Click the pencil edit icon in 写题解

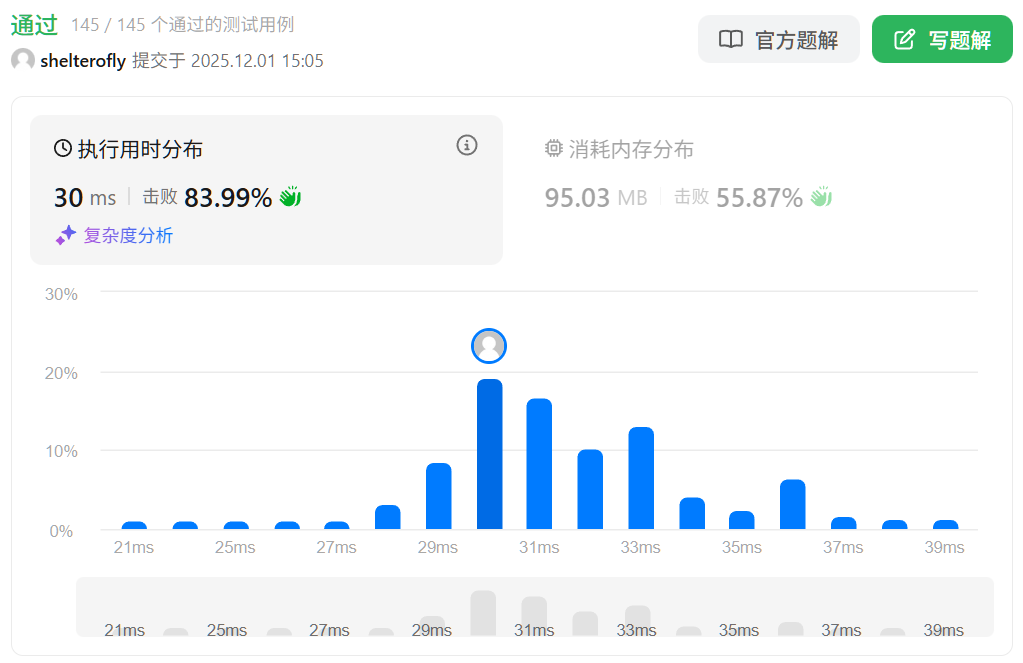coord(904,40)
